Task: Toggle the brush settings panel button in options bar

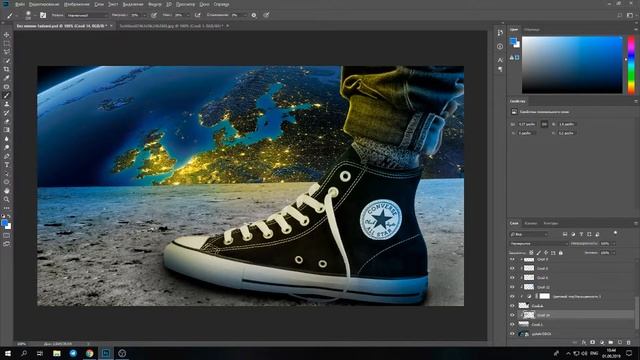Action: [x=43, y=15]
